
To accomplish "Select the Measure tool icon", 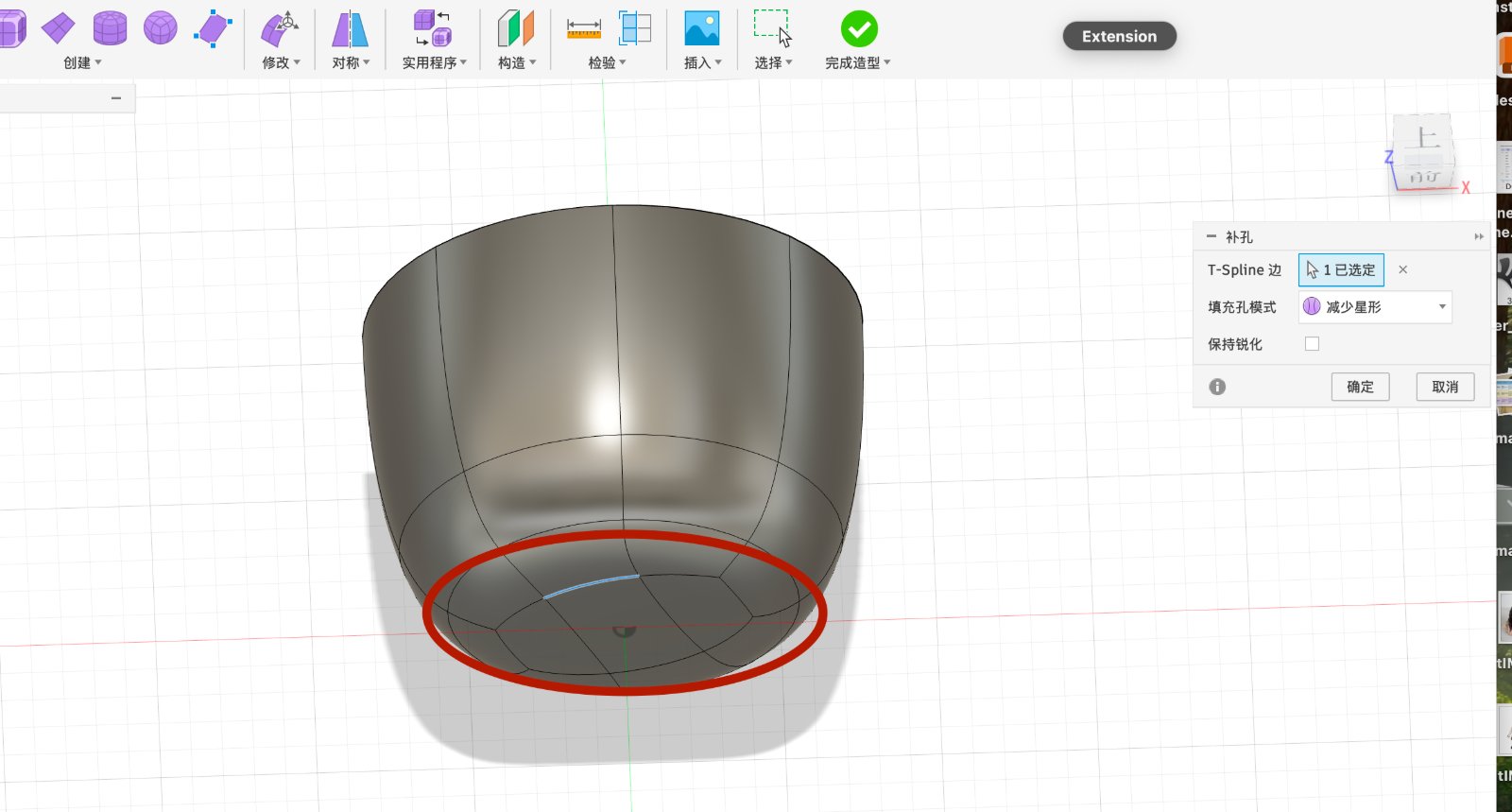I will tap(584, 29).
